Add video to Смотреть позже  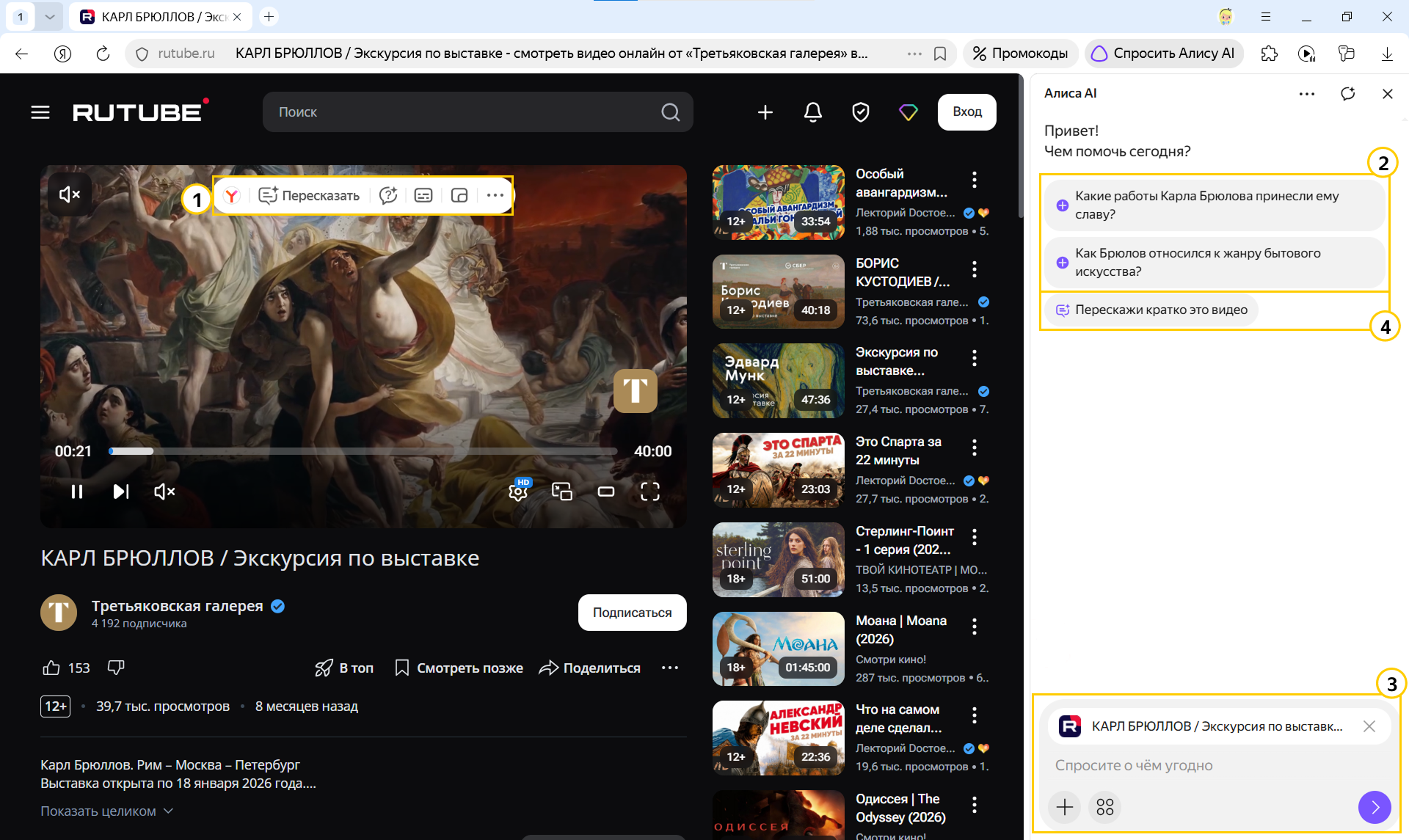(459, 668)
